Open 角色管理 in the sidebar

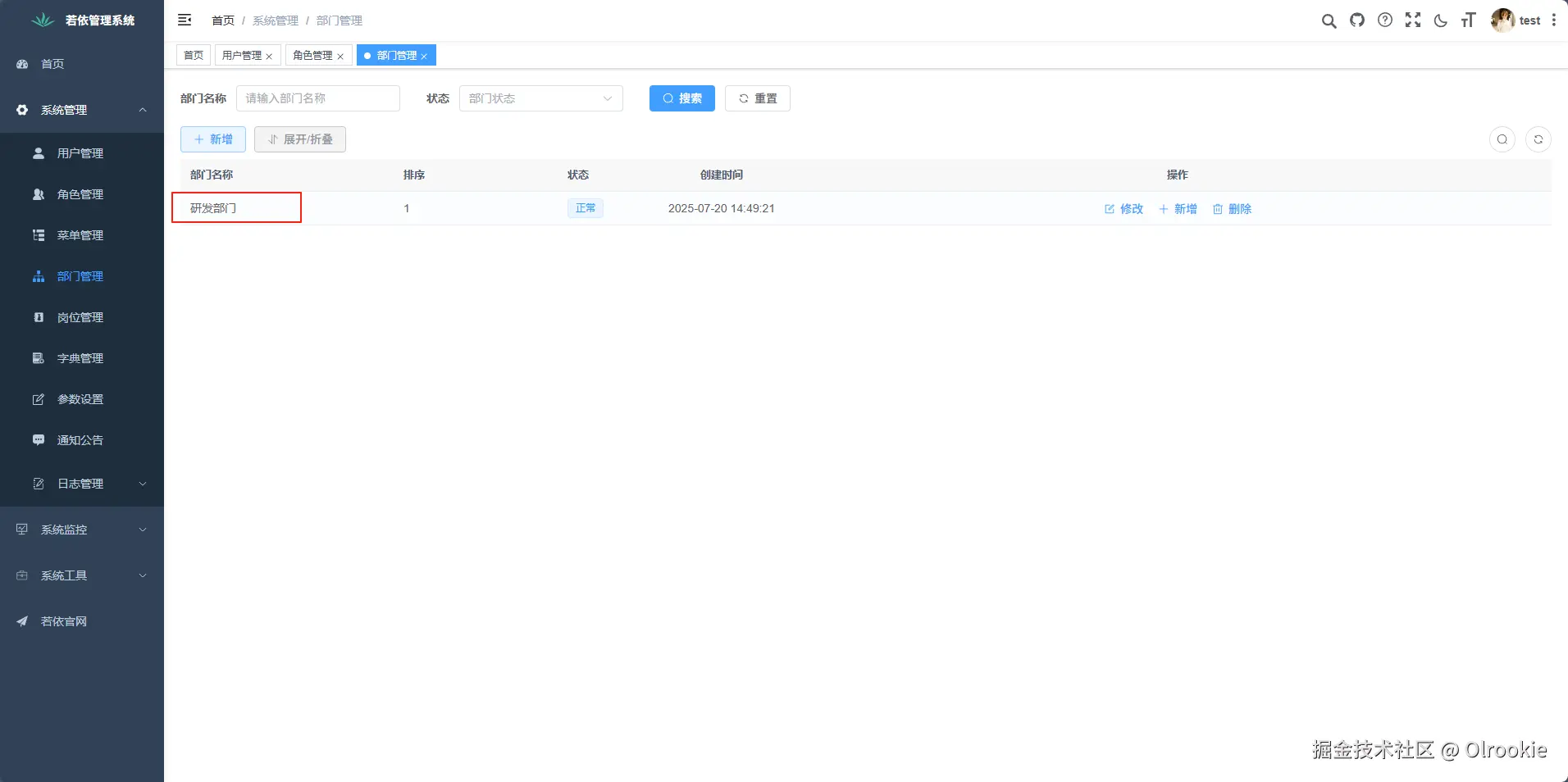[x=82, y=194]
